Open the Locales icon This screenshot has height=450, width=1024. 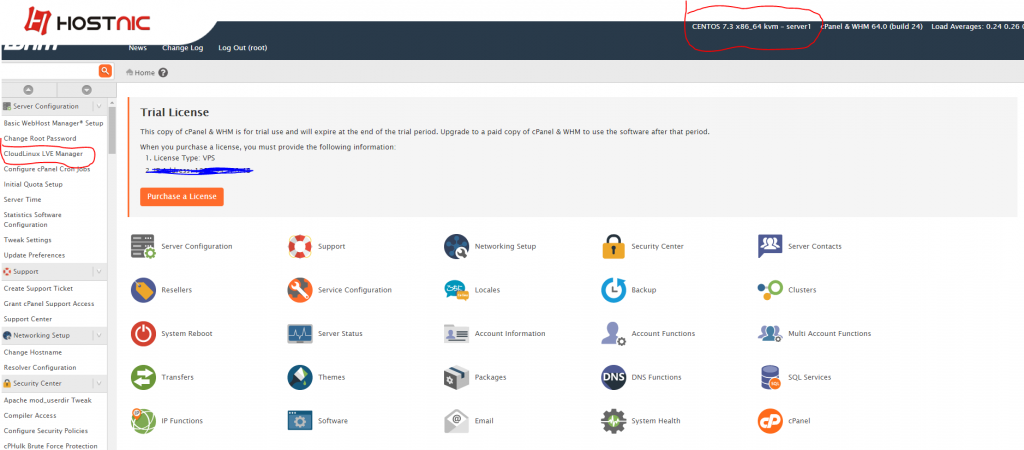coord(456,290)
